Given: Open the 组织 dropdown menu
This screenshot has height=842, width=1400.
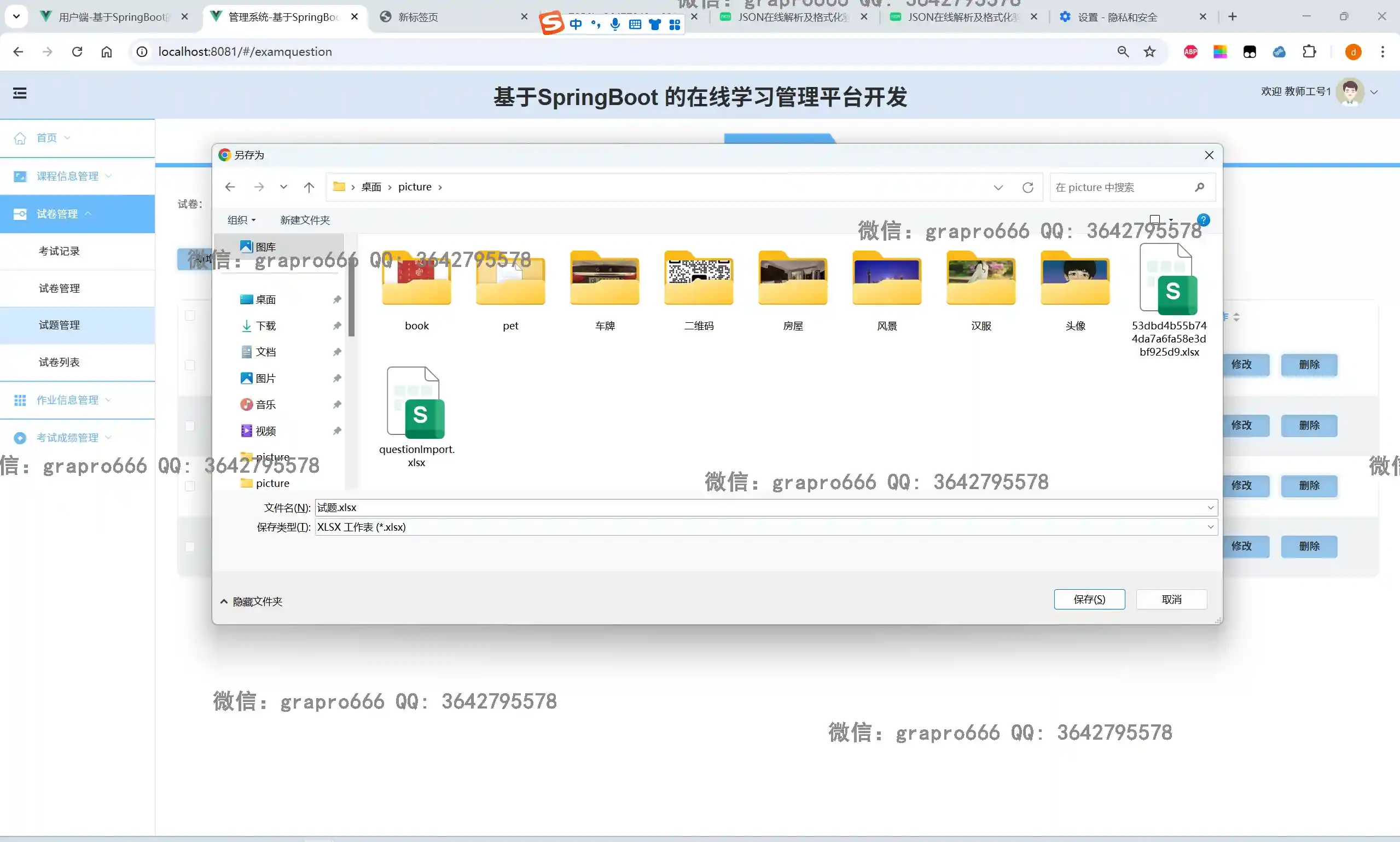Looking at the screenshot, I should pos(242,220).
